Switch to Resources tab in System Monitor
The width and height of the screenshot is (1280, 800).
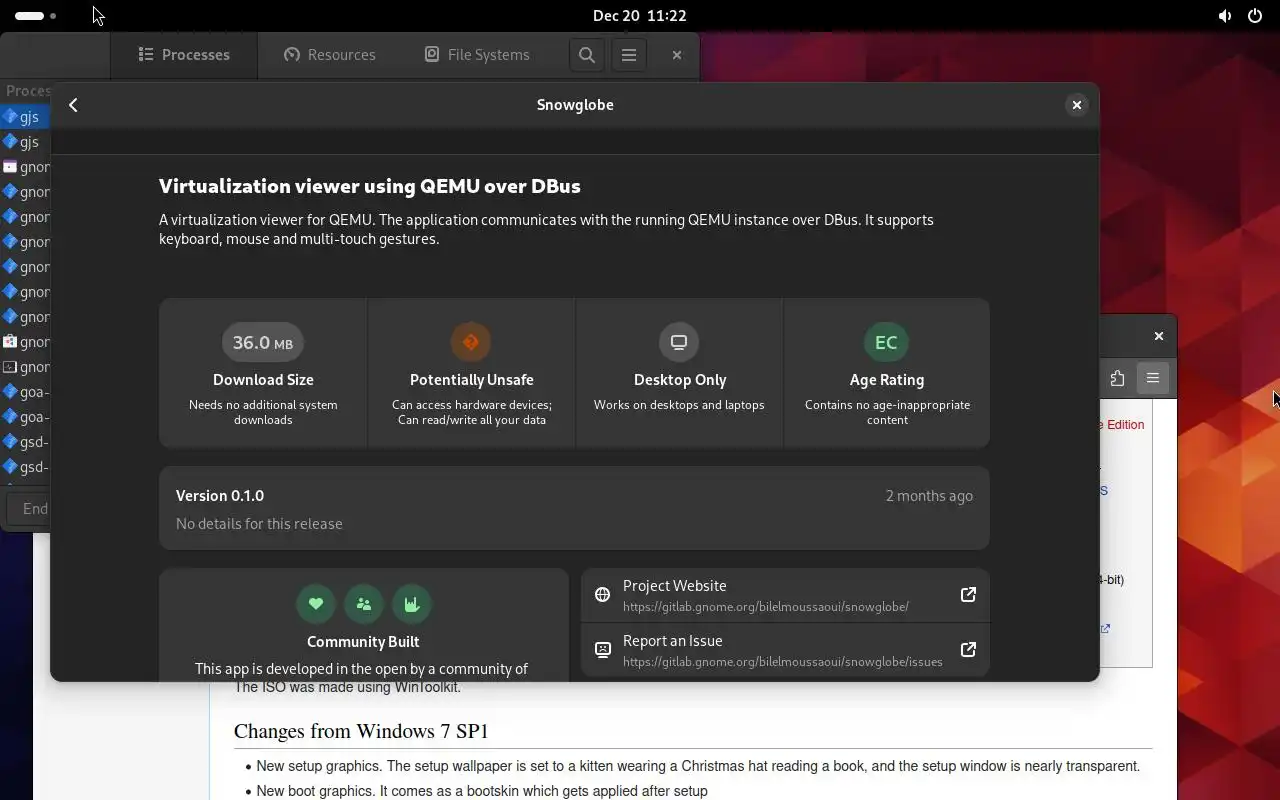click(x=330, y=55)
